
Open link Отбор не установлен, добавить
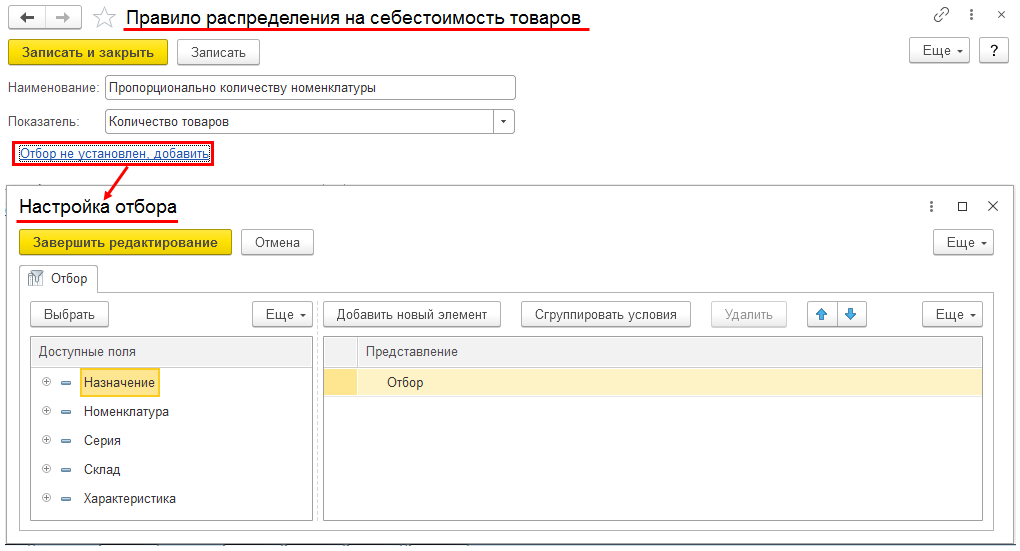click(x=114, y=154)
